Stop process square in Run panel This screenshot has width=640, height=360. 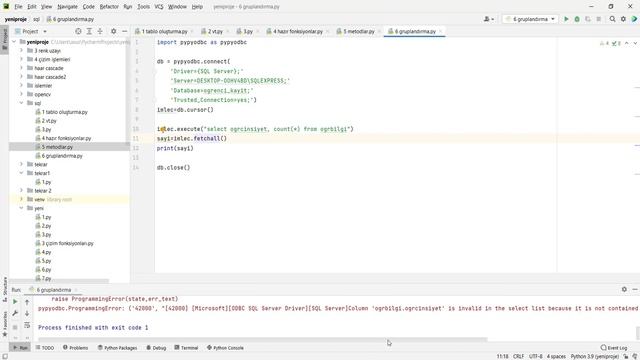(x=15, y=327)
